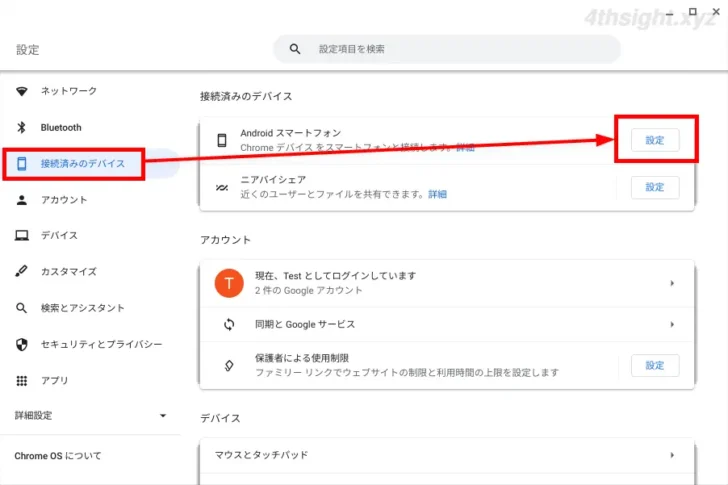Click the Nearby Share icon in ニアバイシェア row
728x485 pixels.
tap(222, 188)
